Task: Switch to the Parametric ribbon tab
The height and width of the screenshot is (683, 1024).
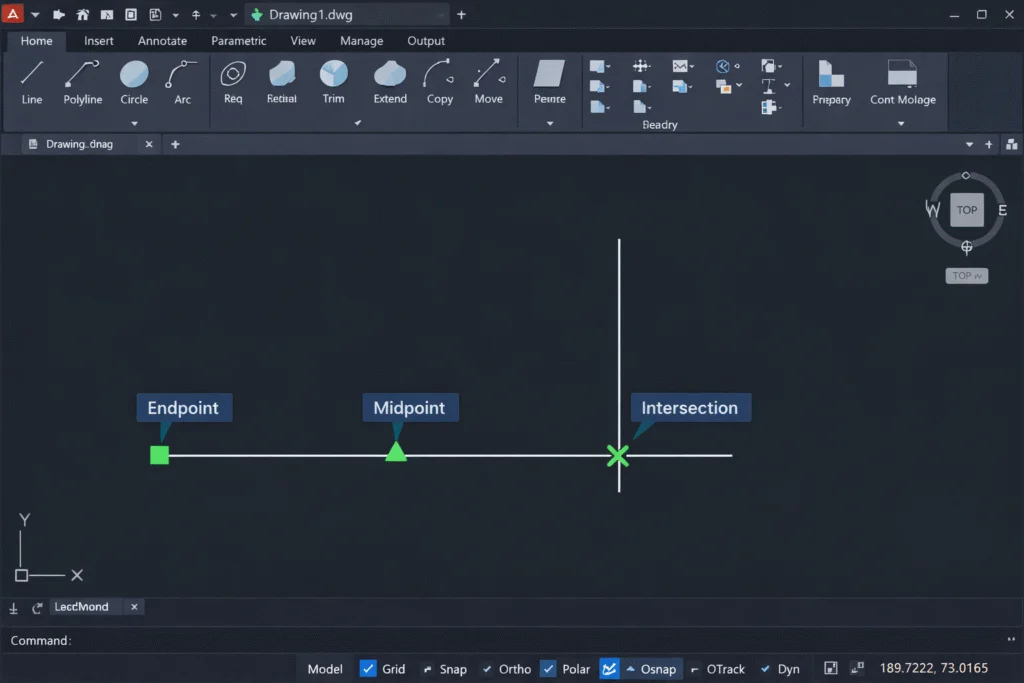Action: pos(238,41)
